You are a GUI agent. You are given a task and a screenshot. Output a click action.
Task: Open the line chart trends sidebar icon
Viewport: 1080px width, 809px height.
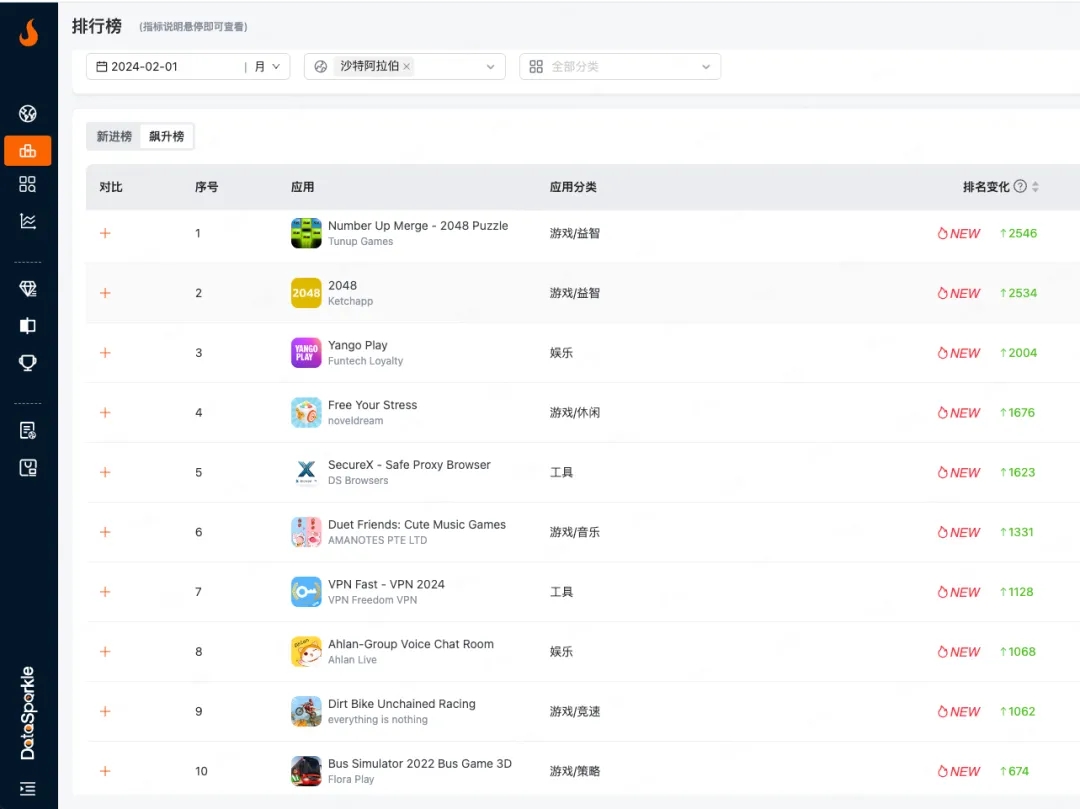[x=28, y=221]
